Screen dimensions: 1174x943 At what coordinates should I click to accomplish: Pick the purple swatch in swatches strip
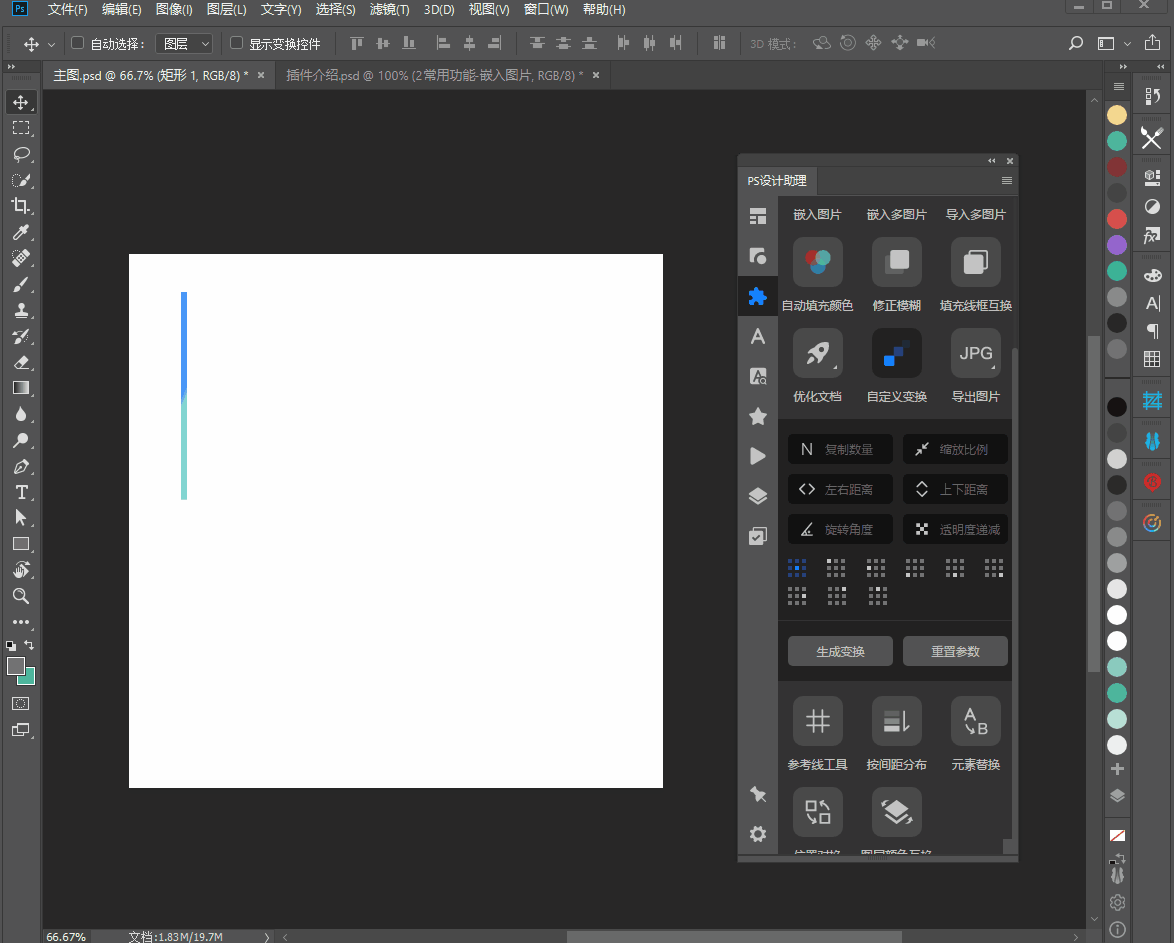click(x=1116, y=245)
